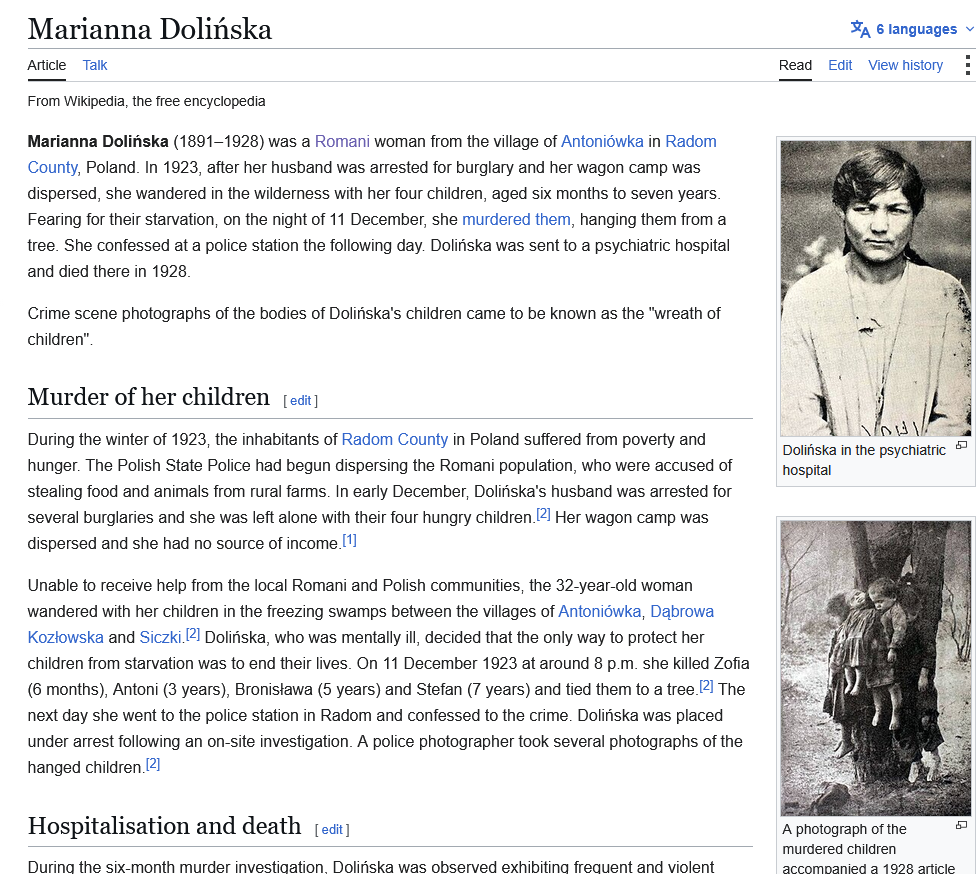Open the Radom County link in the first paragraph
The height and width of the screenshot is (874, 980).
[x=691, y=141]
